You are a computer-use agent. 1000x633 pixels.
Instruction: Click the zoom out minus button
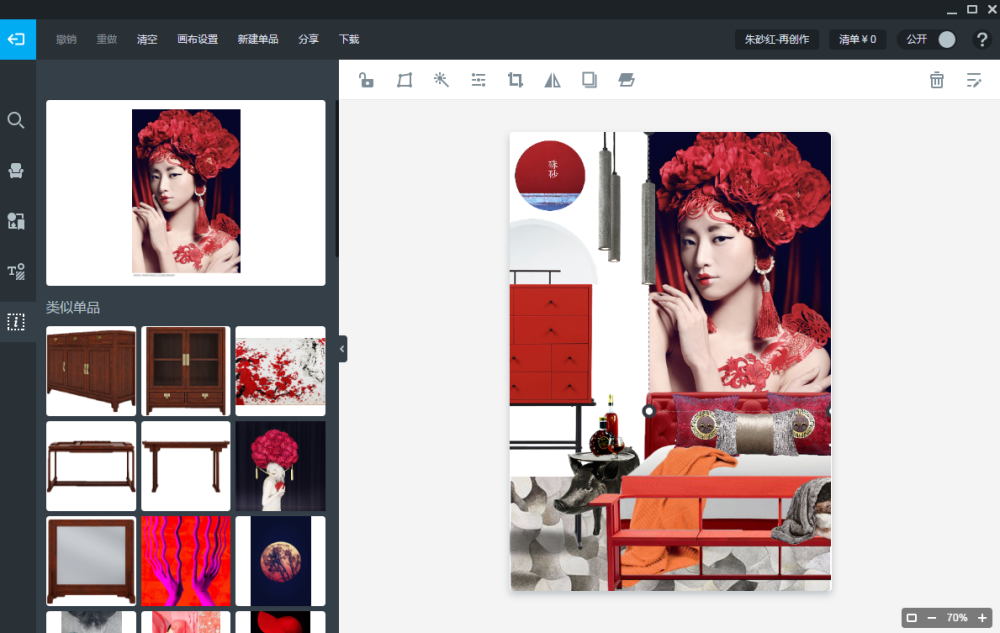click(x=932, y=618)
